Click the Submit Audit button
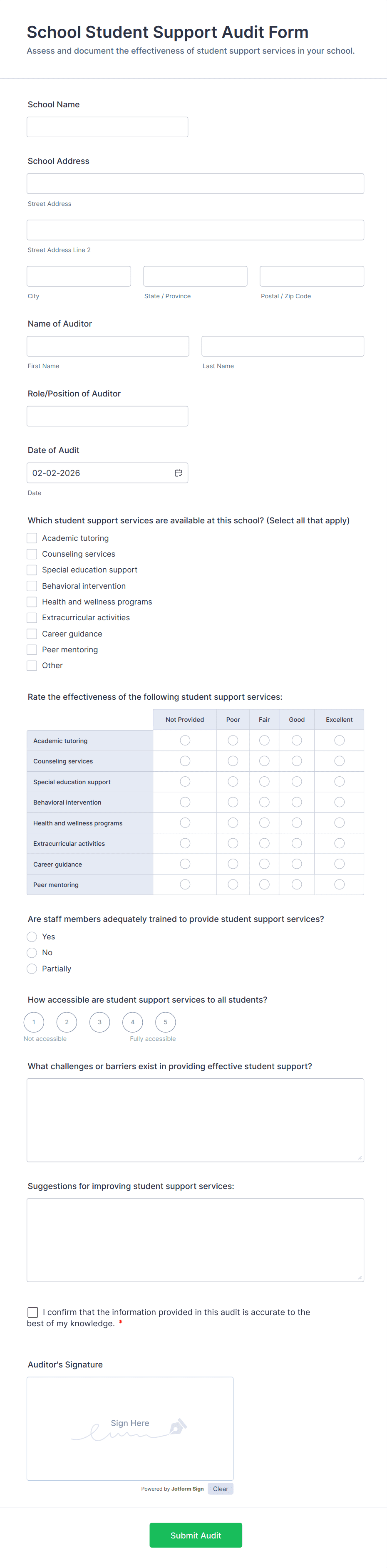 [x=195, y=1535]
